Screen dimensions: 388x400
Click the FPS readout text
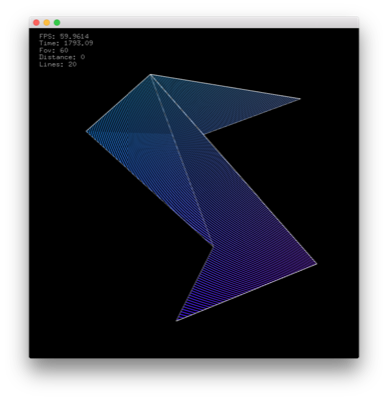[x=64, y=36]
